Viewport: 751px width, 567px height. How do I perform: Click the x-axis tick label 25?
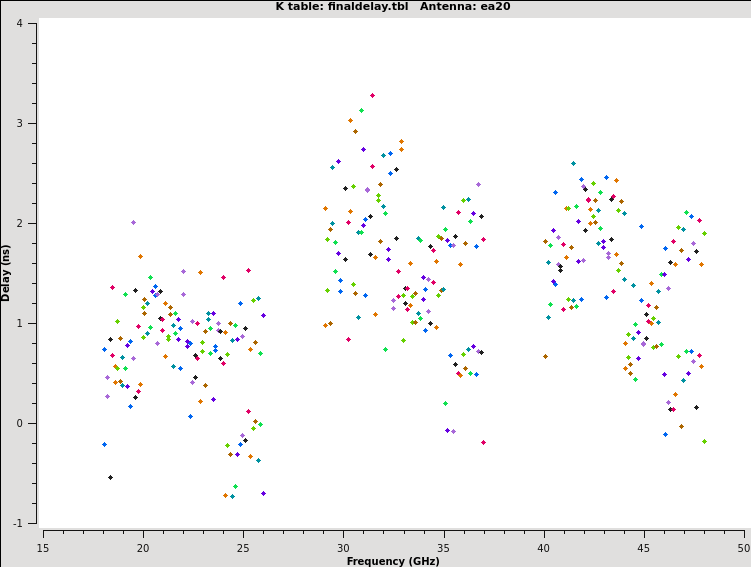(243, 548)
